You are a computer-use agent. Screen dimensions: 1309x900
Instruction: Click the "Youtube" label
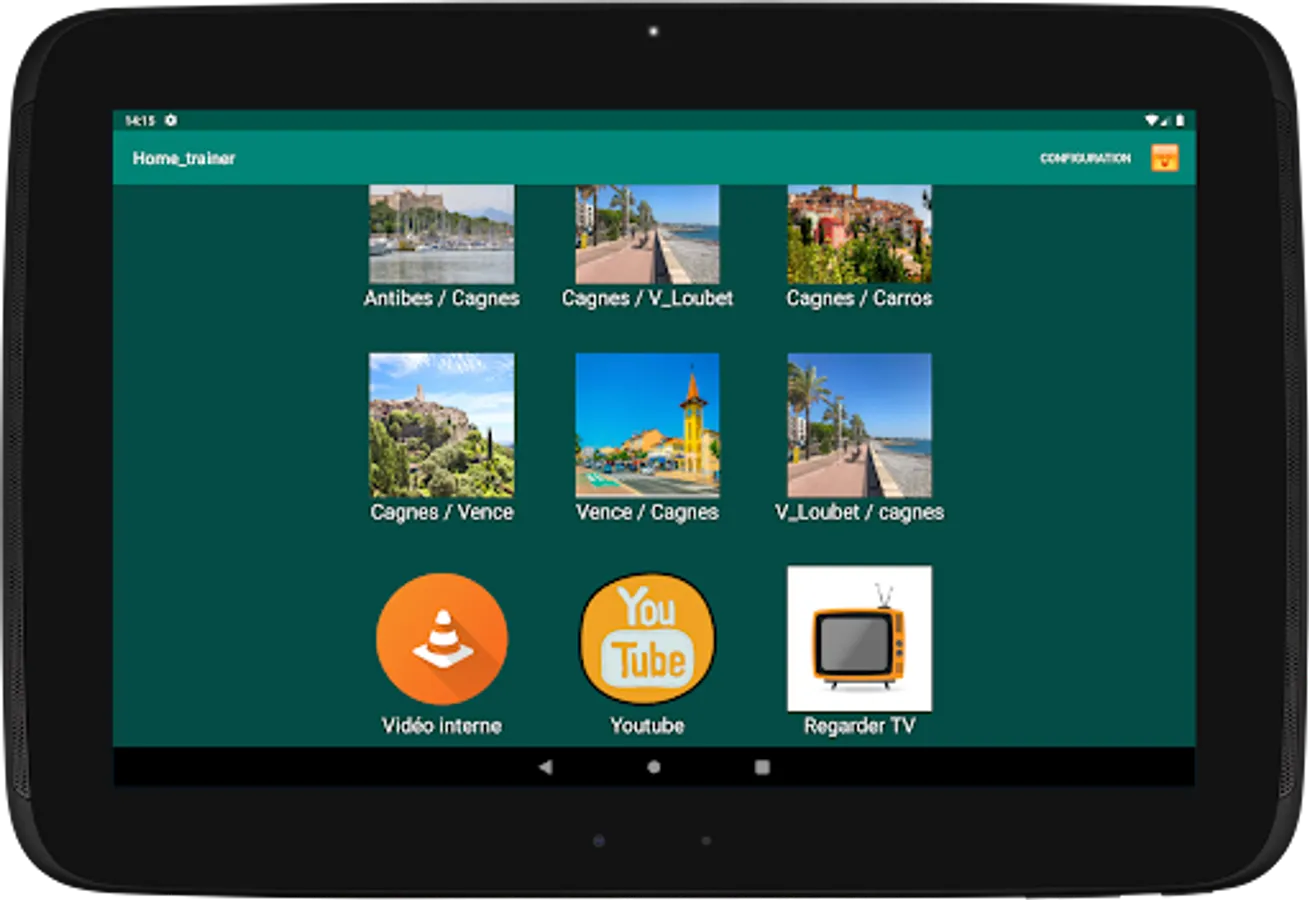[x=648, y=726]
